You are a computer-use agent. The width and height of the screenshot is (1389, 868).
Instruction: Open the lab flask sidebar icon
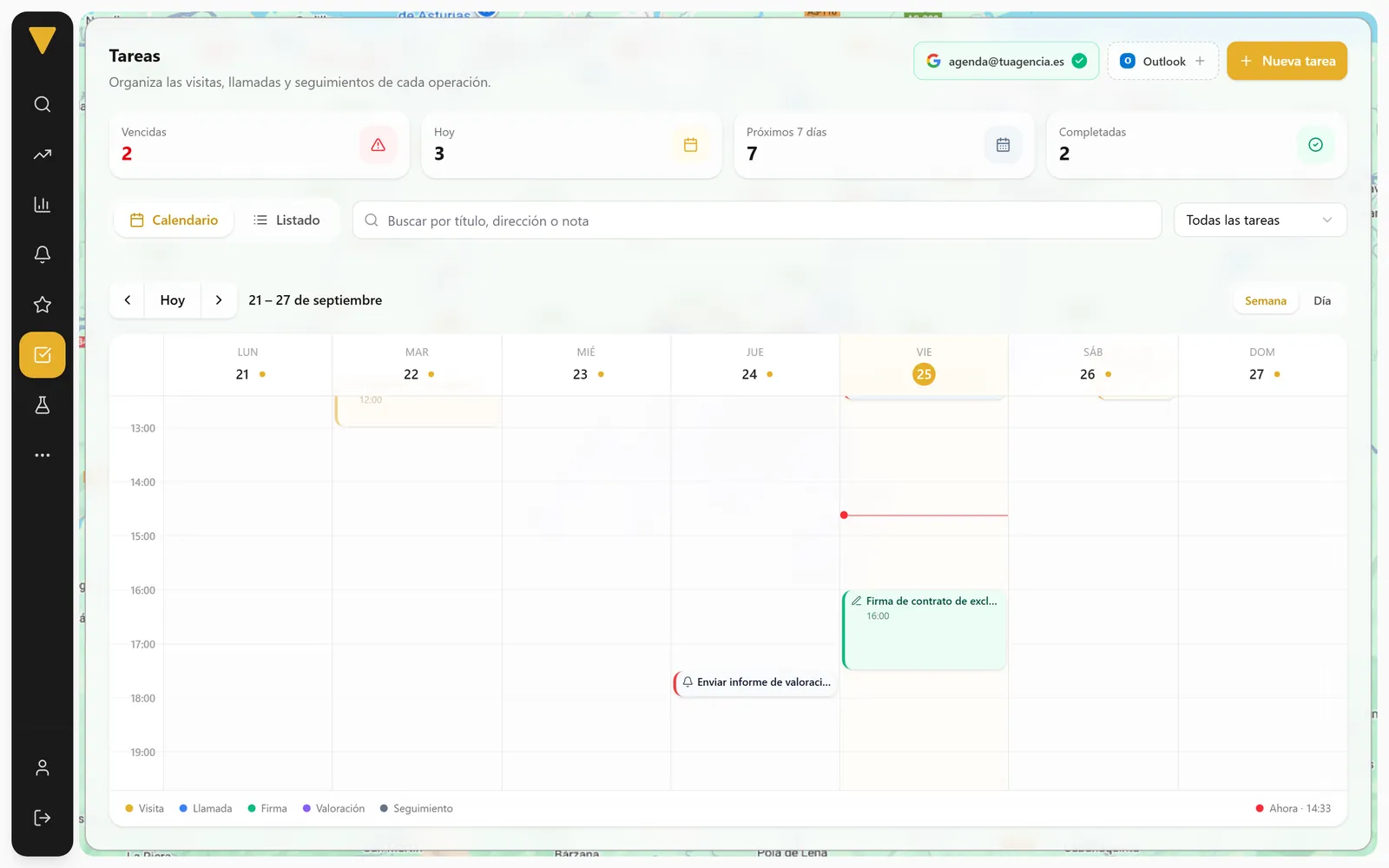43,405
